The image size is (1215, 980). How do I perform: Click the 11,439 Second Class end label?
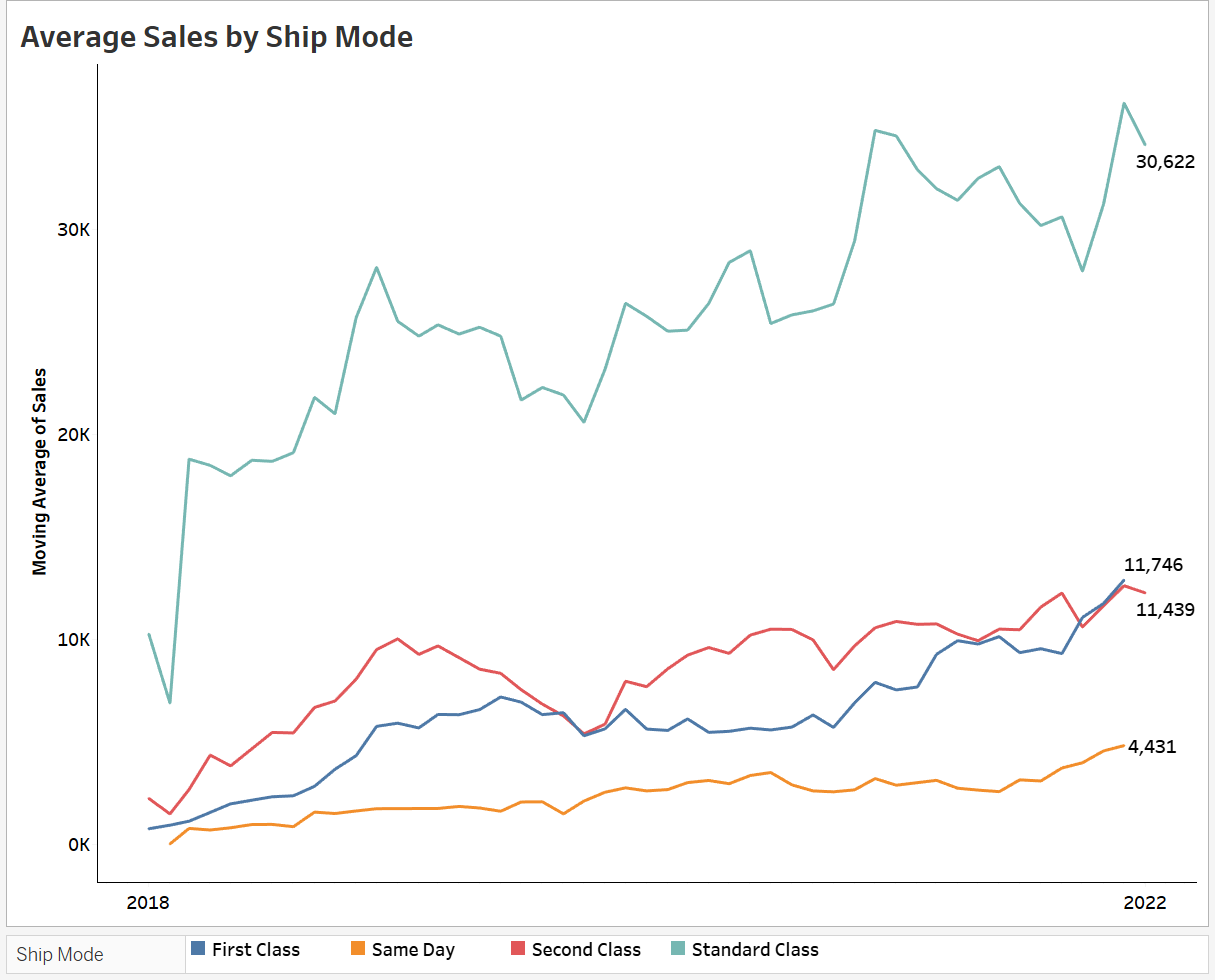(x=1165, y=609)
